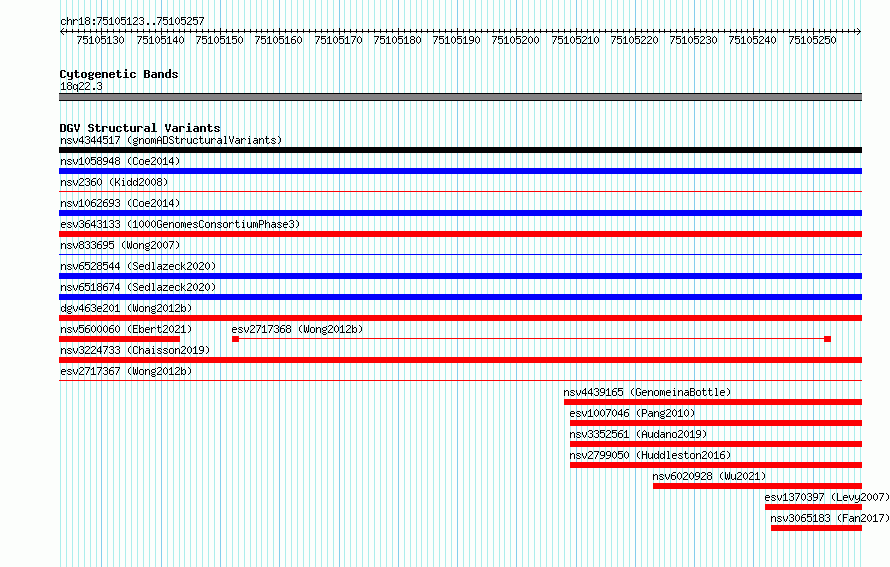Open the nsv4439165 (GenomeinaBottle) label

click(647, 392)
